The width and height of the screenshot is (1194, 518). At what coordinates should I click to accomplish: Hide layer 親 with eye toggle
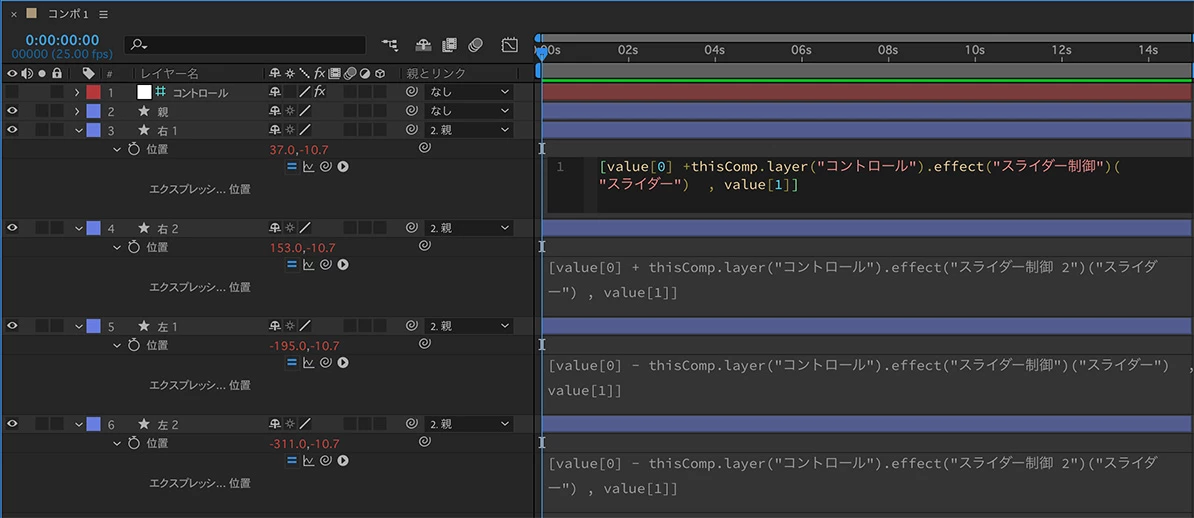(12, 111)
